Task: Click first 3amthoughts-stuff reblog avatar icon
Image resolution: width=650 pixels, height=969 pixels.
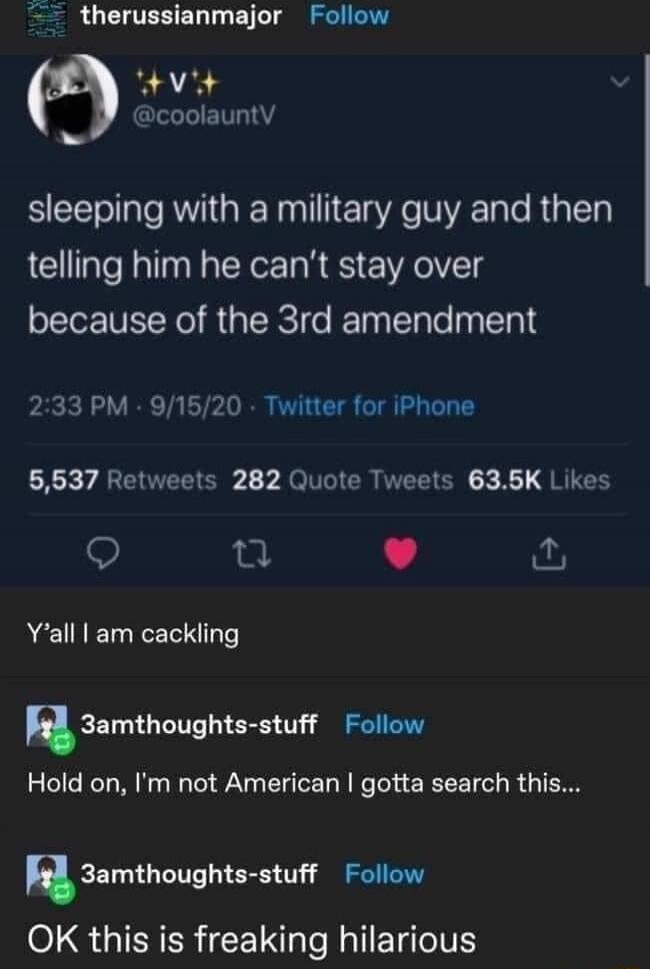Action: 49,727
